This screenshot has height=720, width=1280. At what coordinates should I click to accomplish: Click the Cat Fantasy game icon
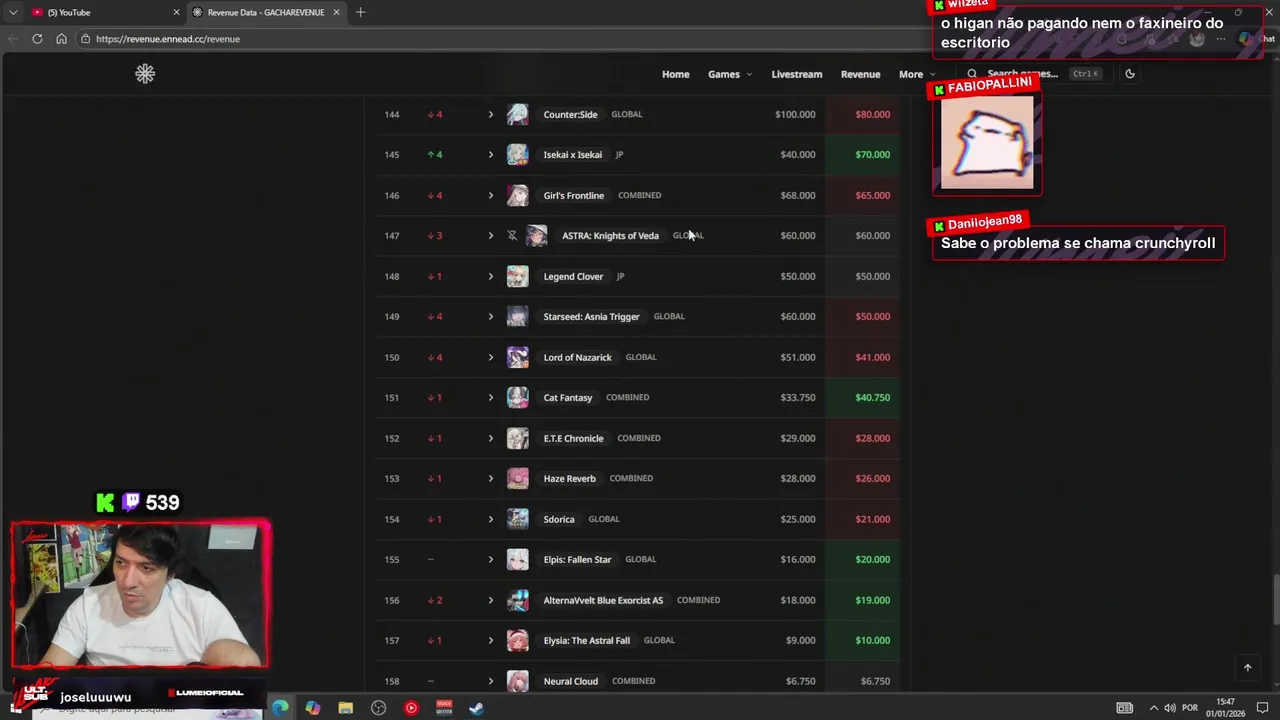pos(517,398)
